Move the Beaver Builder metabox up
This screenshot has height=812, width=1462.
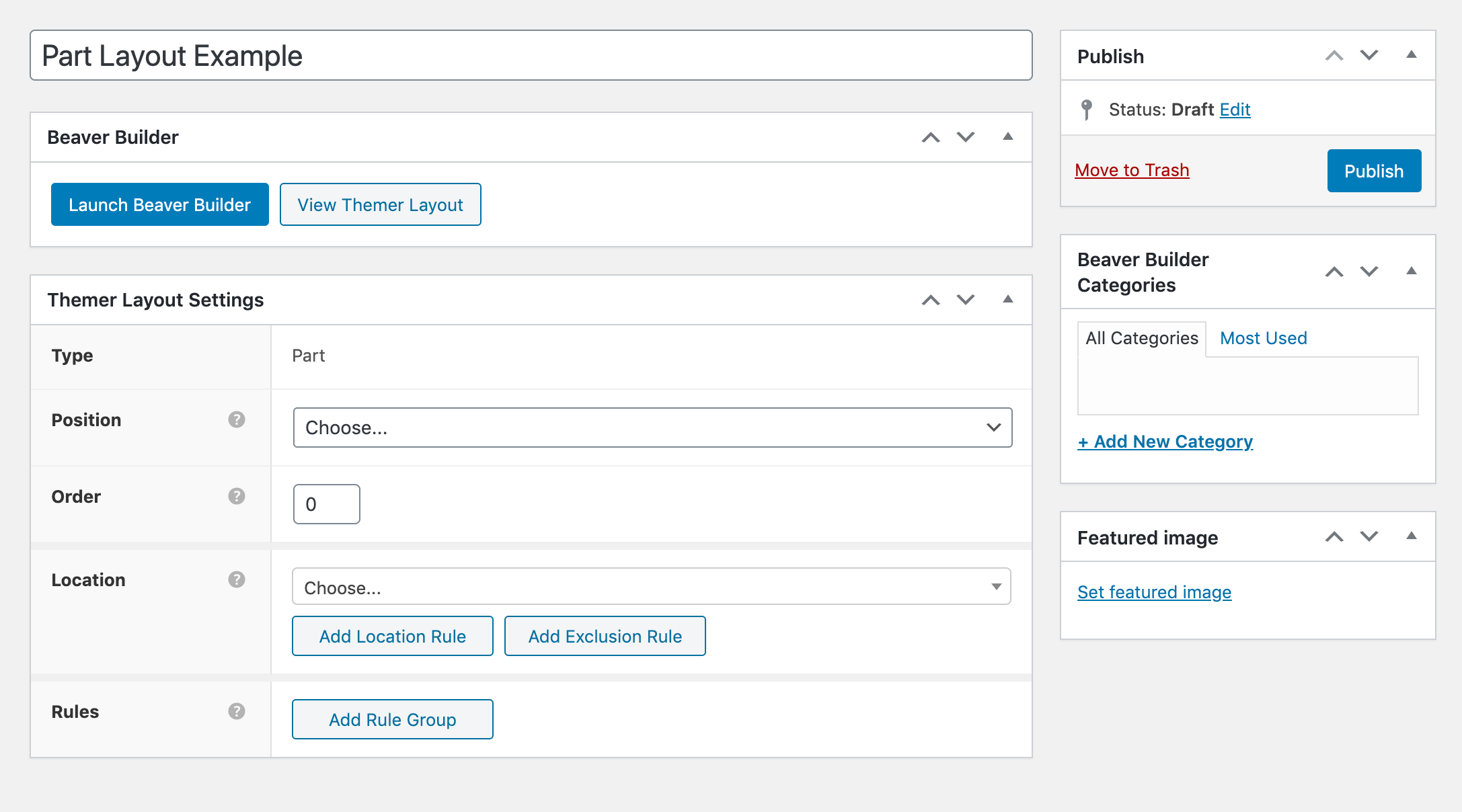click(931, 137)
